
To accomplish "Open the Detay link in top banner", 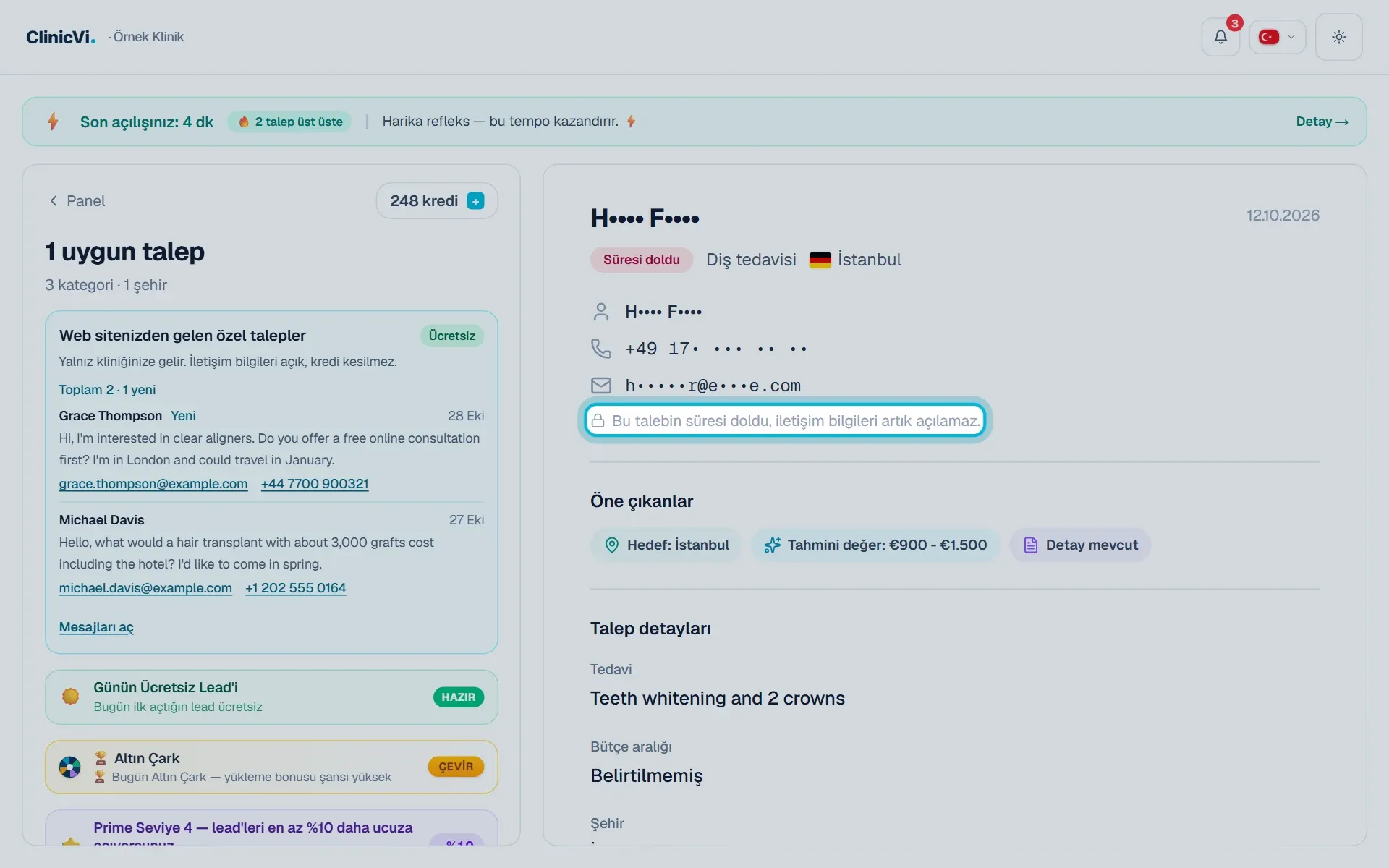I will pos(1322,122).
